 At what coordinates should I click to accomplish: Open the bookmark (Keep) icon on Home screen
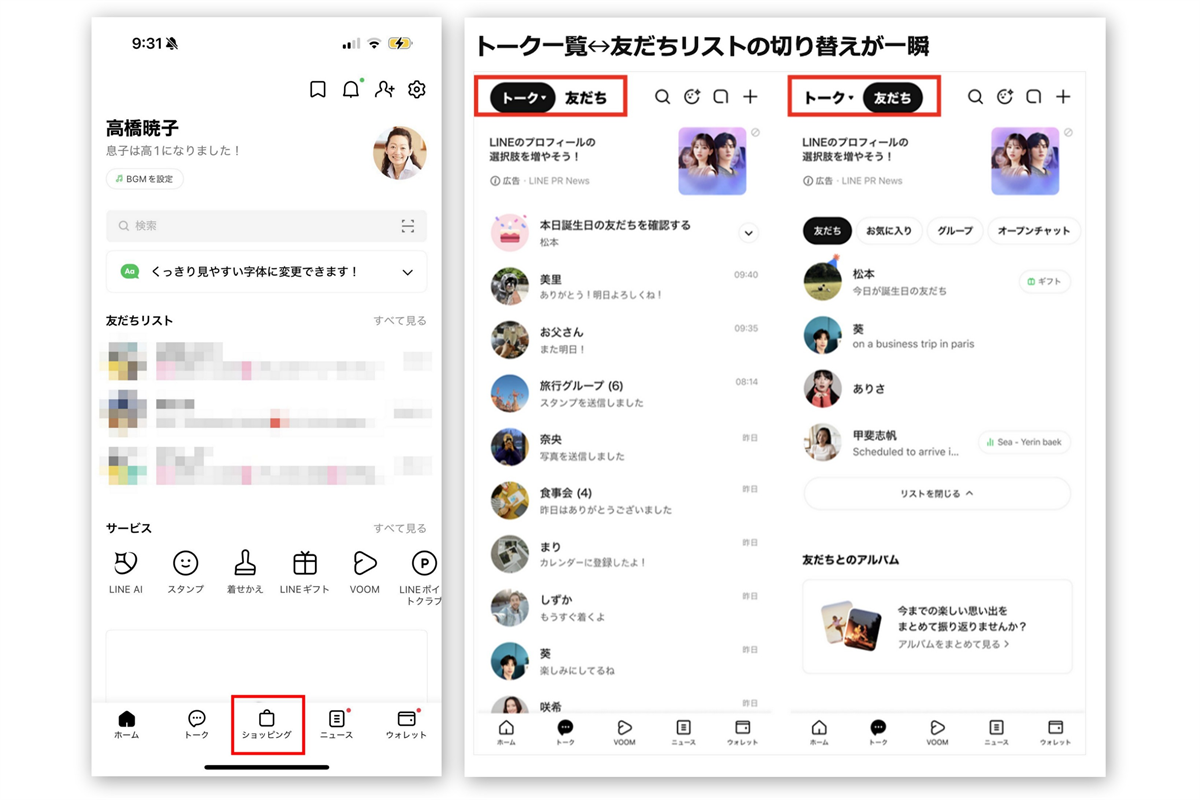point(318,90)
